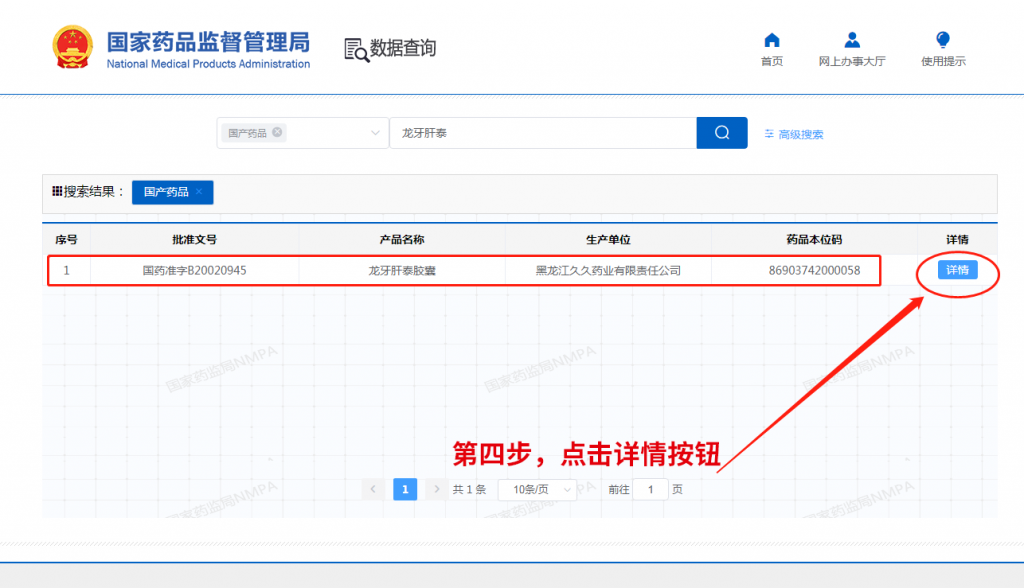This screenshot has height=588, width=1024.
Task: Click the product name 龙牙肝泰胶囊
Action: [x=402, y=270]
